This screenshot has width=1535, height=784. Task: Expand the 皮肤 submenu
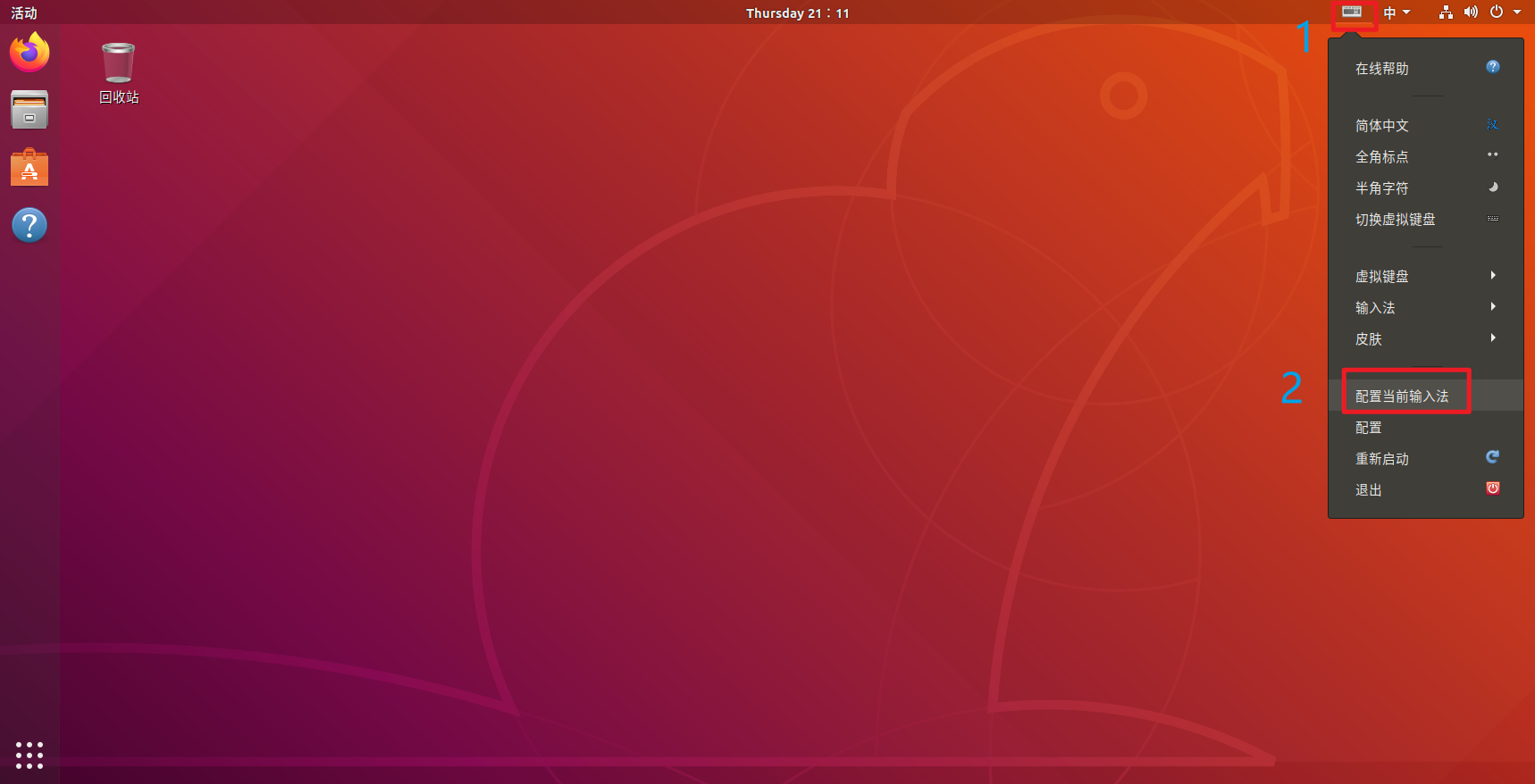(1426, 339)
